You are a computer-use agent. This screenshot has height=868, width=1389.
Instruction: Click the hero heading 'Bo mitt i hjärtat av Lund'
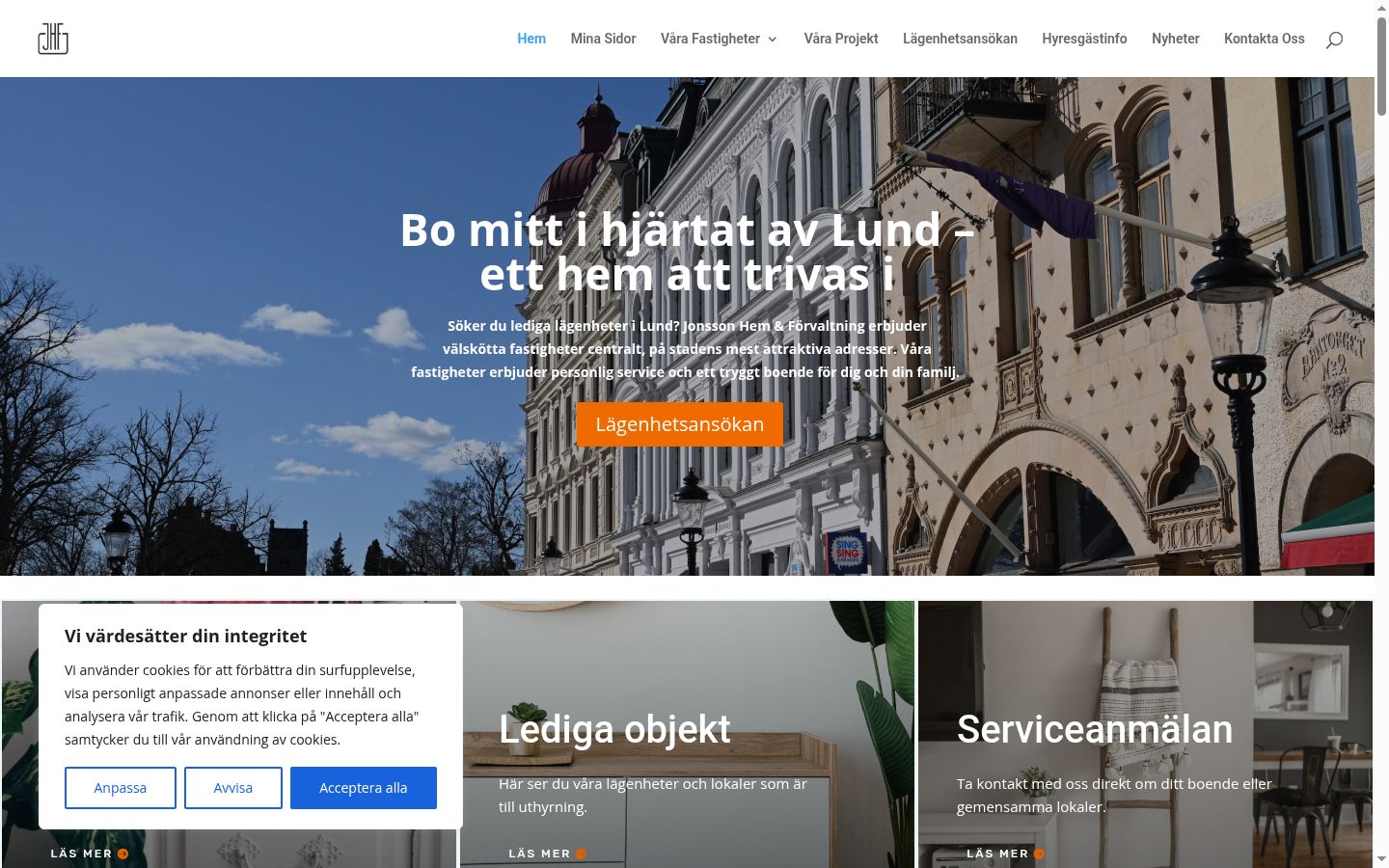pyautogui.click(x=687, y=253)
